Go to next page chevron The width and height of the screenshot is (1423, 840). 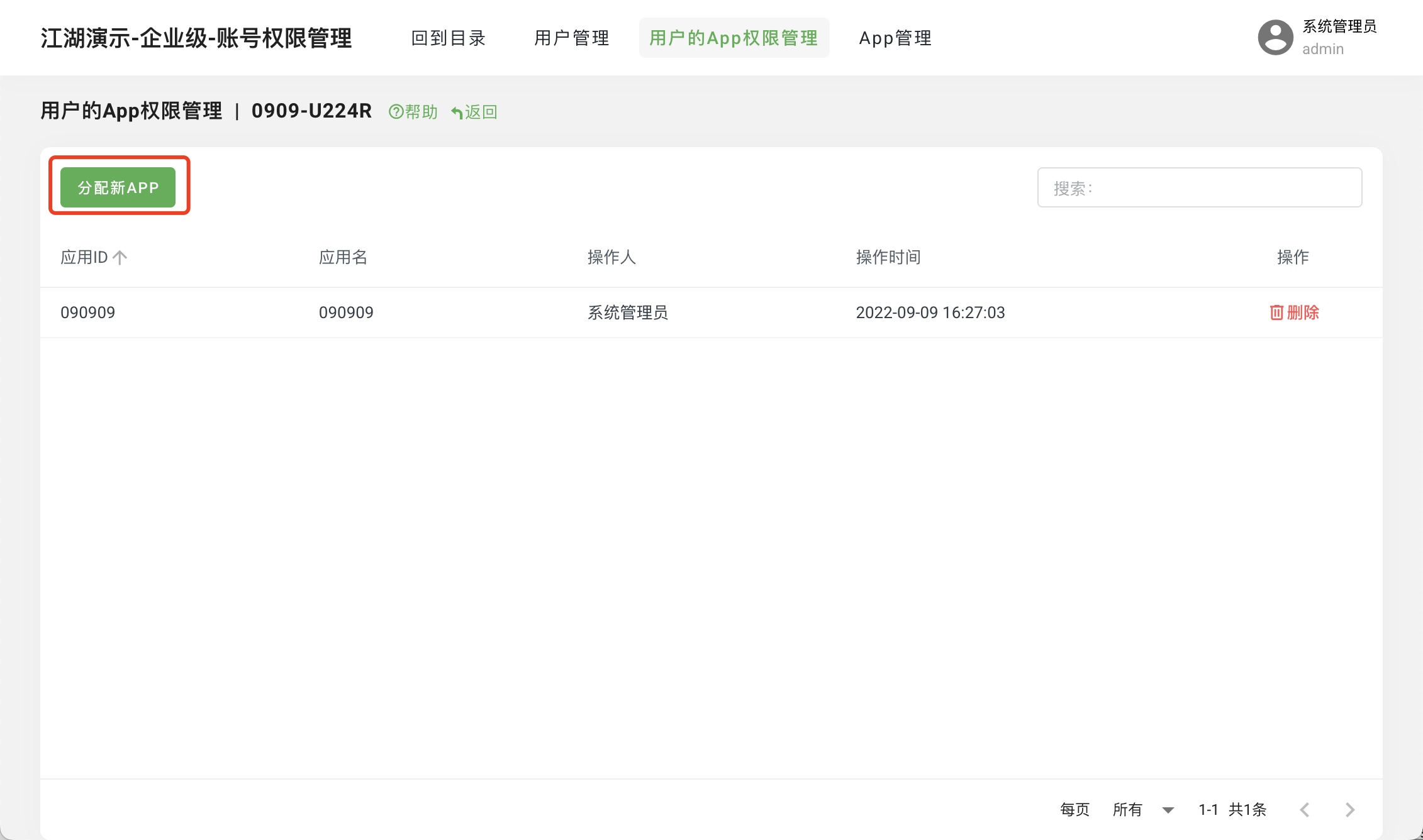(x=1349, y=809)
